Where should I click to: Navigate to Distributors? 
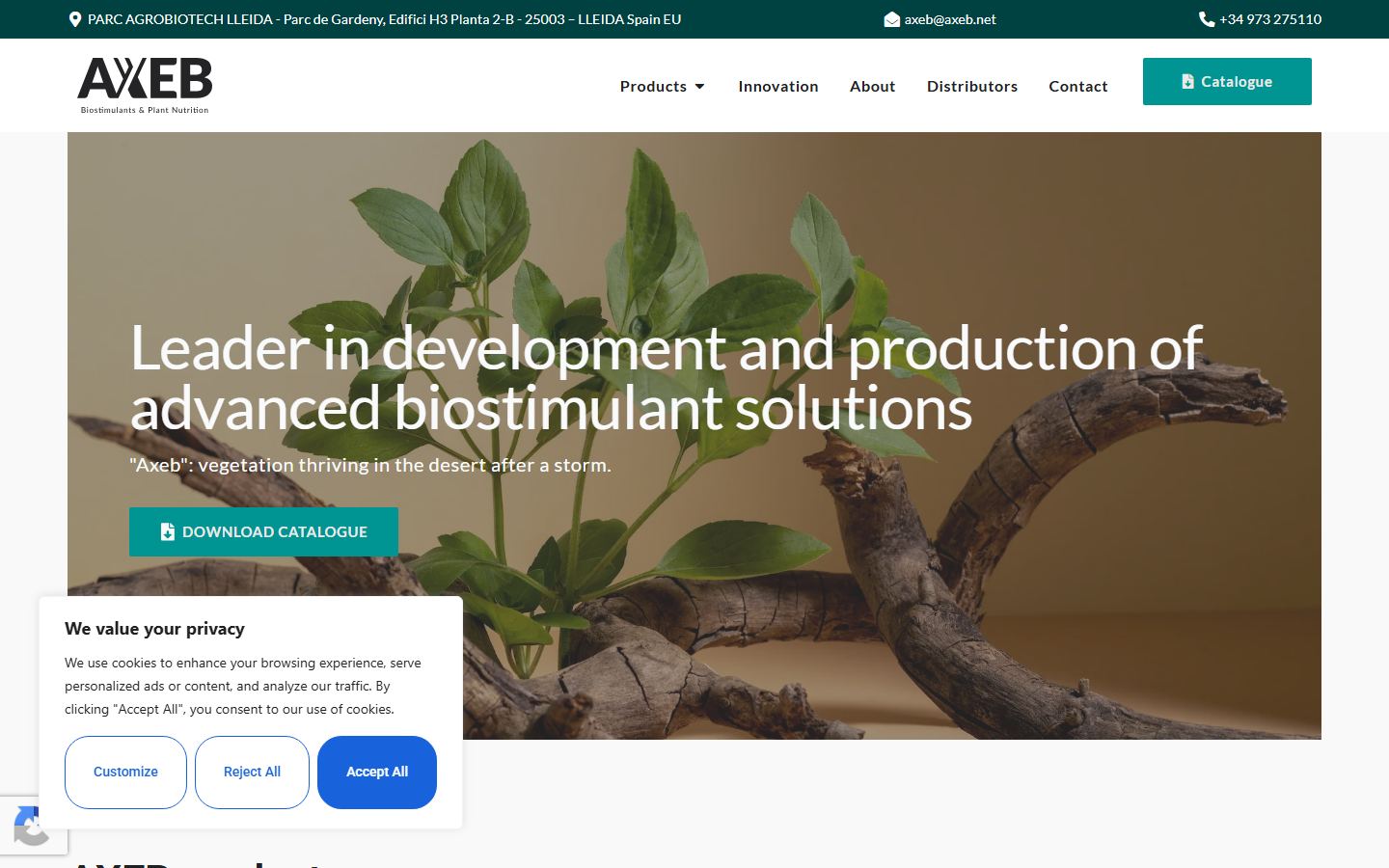coord(972,86)
